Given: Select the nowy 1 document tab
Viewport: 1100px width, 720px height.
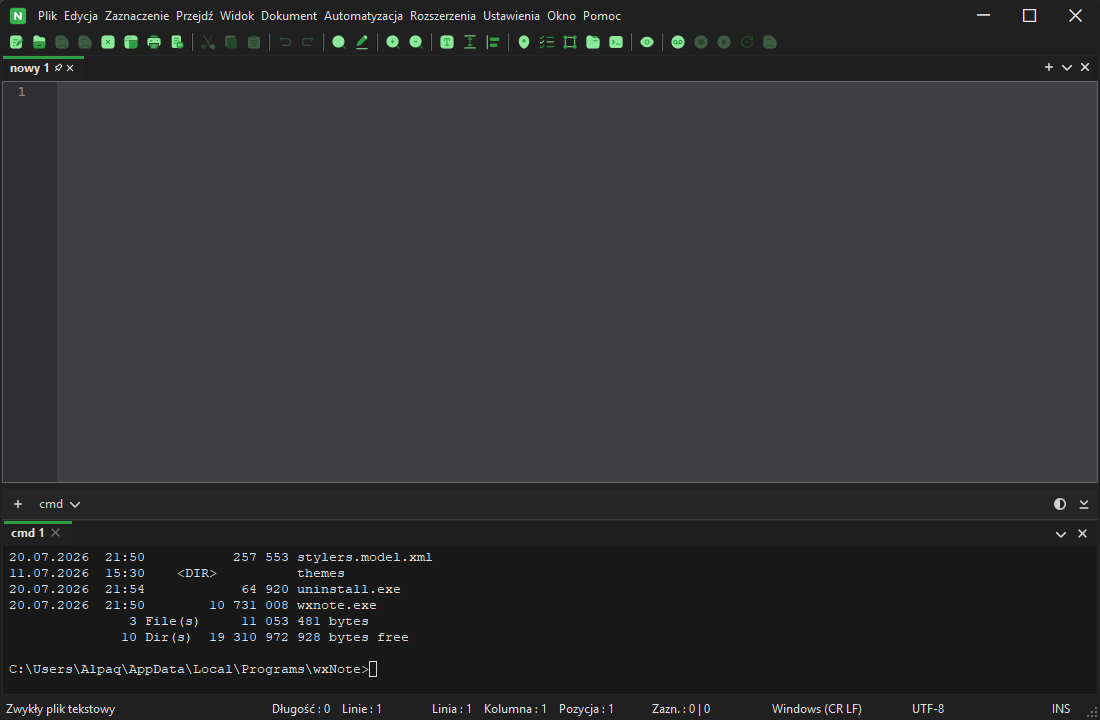Looking at the screenshot, I should [x=29, y=68].
